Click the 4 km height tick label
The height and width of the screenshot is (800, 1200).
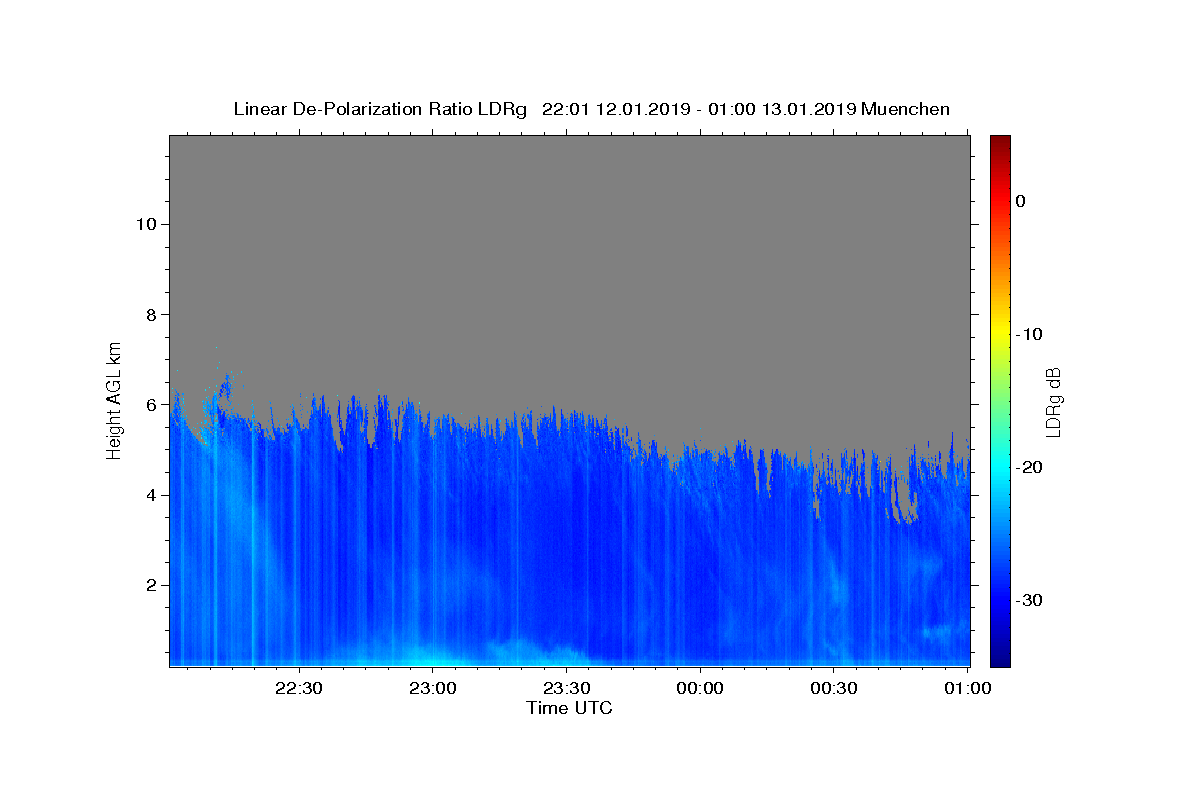tap(152, 495)
